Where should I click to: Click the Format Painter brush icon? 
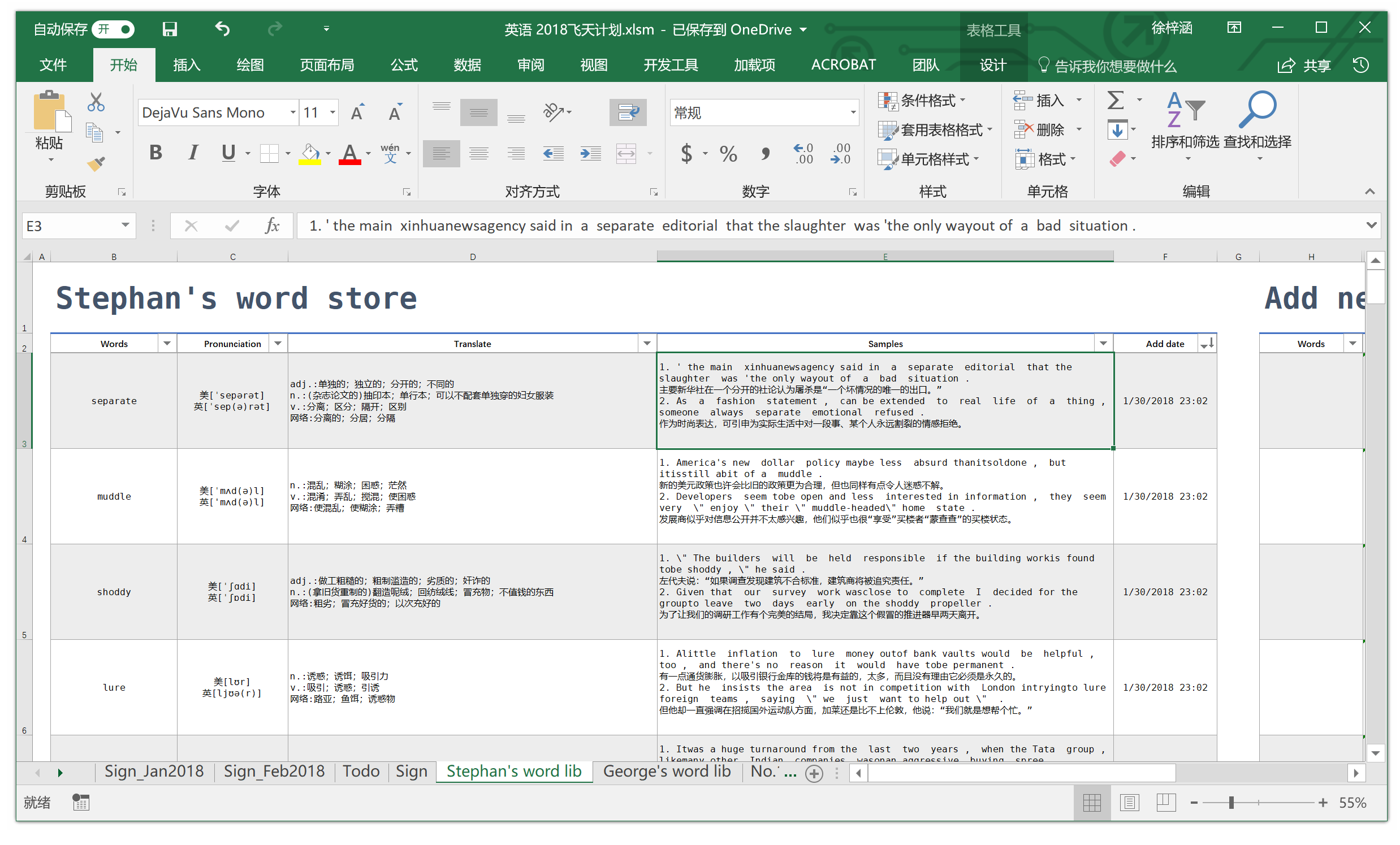pos(96,163)
